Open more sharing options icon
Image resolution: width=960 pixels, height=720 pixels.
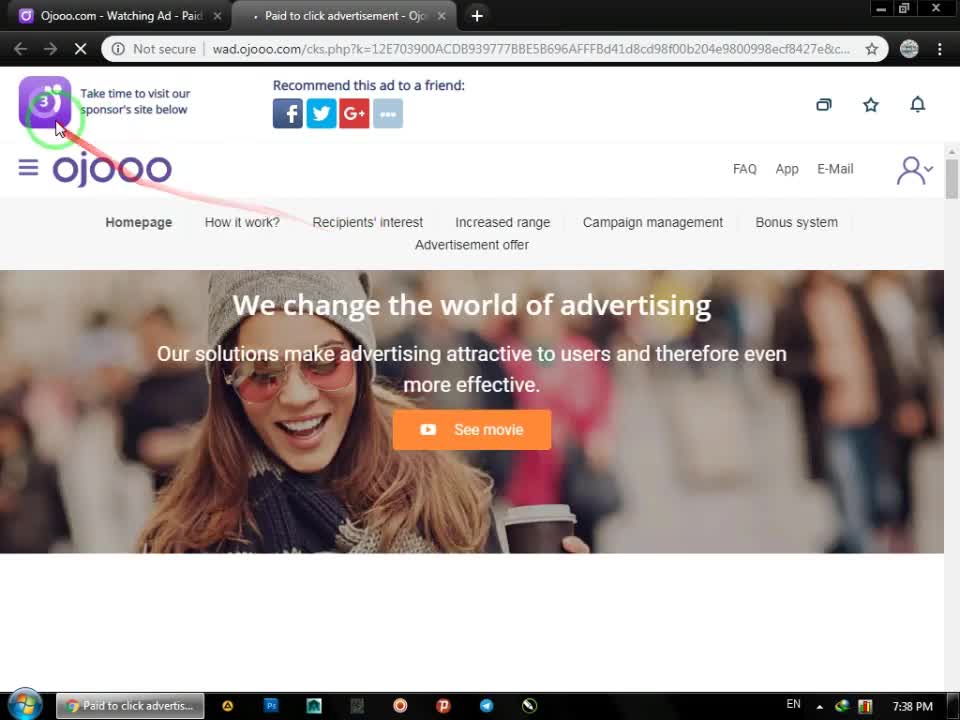[x=388, y=114]
